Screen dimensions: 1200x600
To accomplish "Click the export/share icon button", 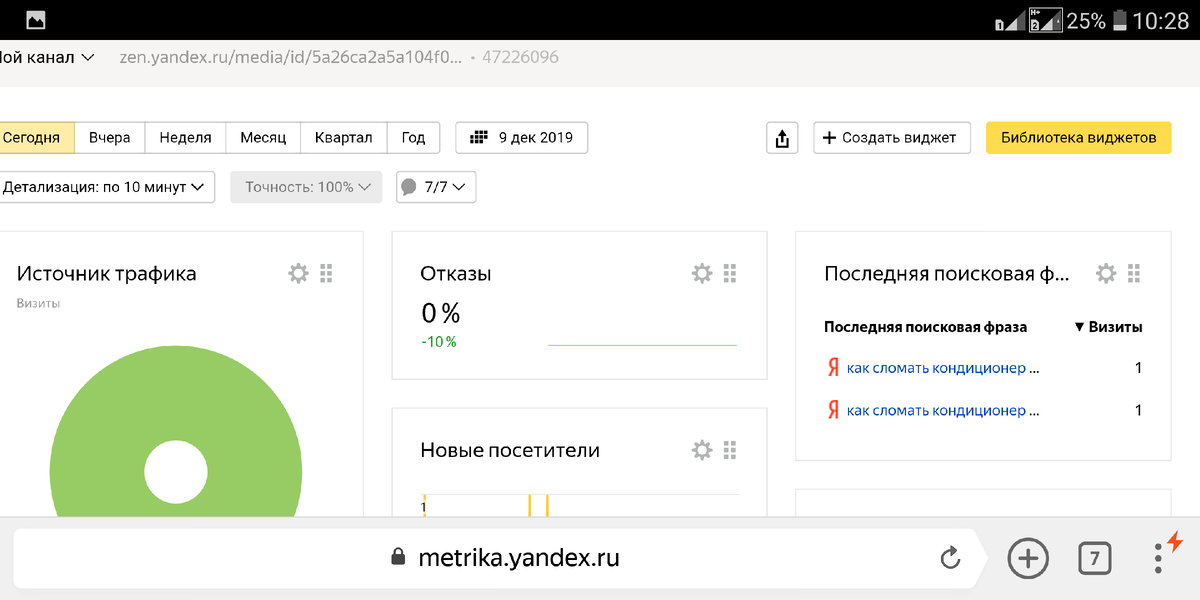I will point(782,138).
